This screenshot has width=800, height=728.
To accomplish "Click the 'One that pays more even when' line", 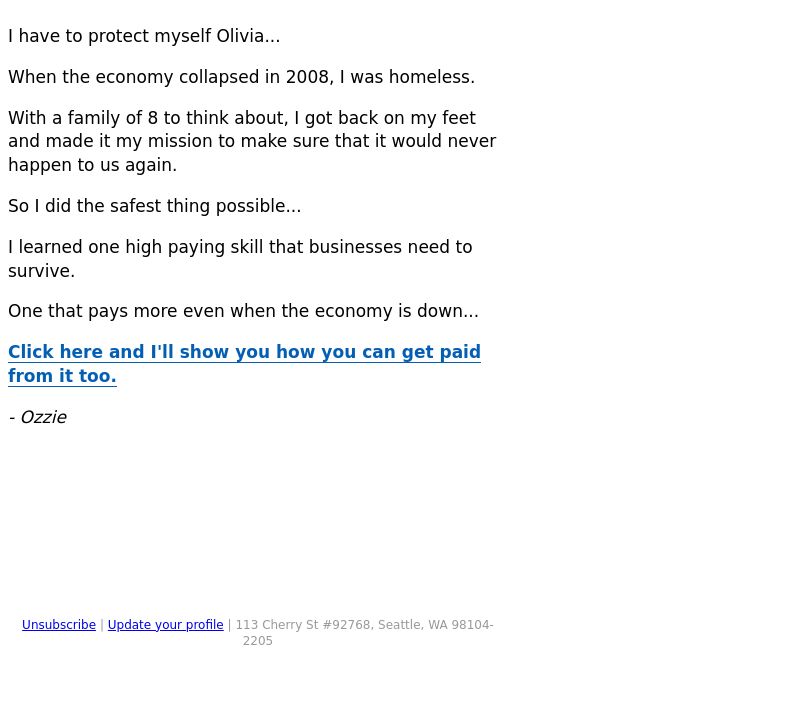I will tap(243, 311).
